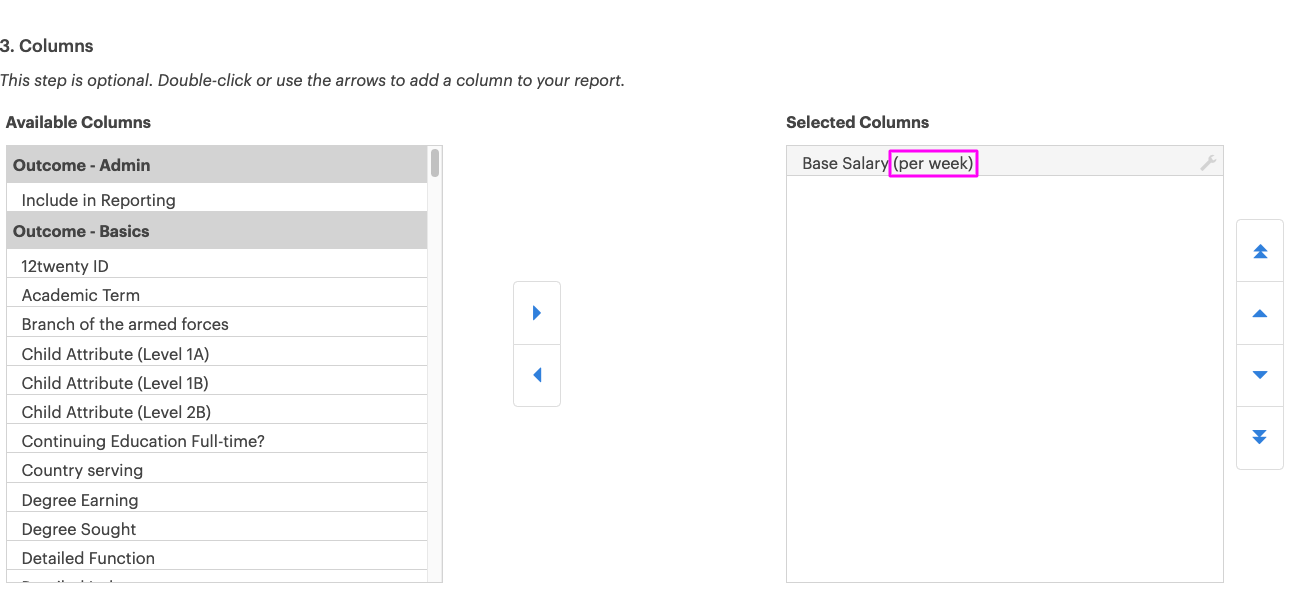This screenshot has width=1313, height=608.
Task: Choose Academic Term in available columns
Action: [x=81, y=295]
